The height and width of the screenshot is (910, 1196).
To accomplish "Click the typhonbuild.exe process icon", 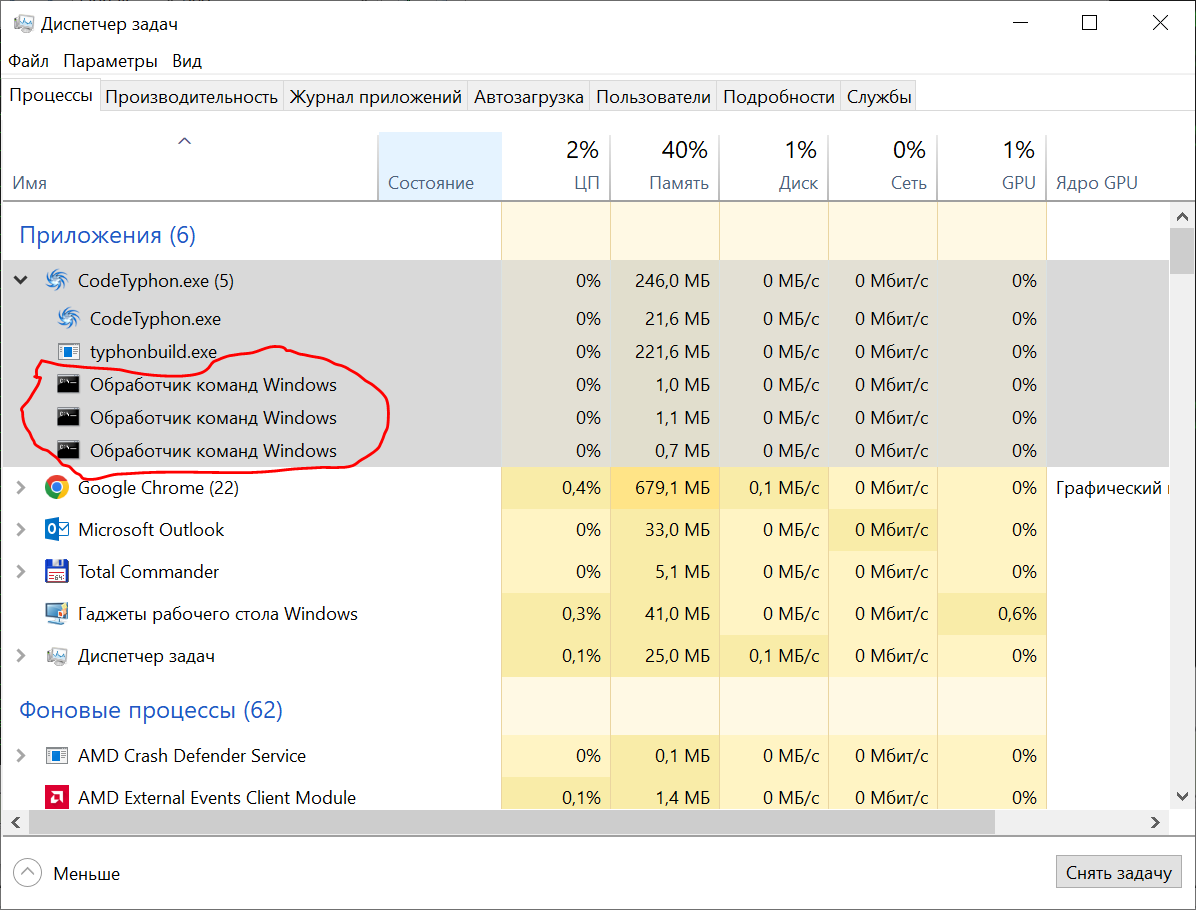I will [x=69, y=352].
